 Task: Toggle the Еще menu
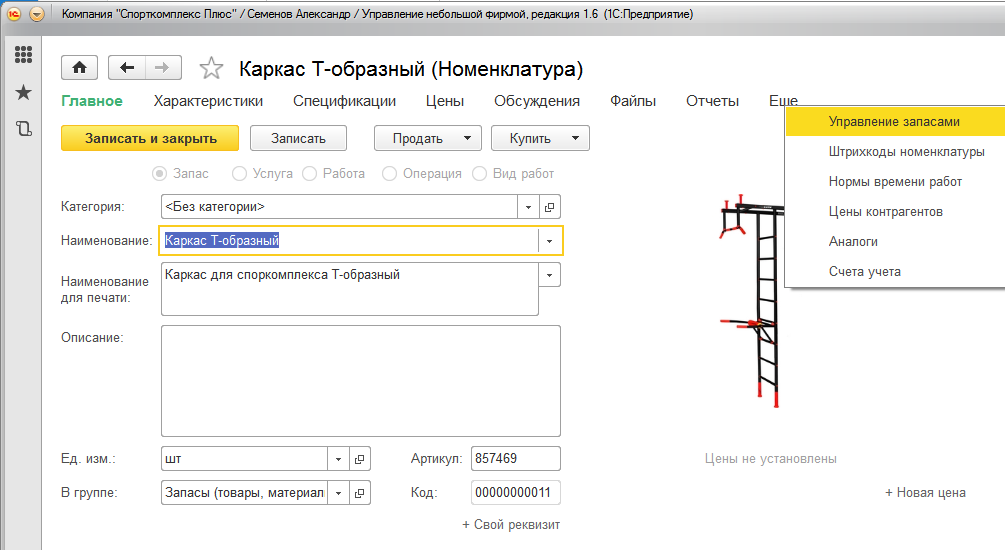tap(783, 101)
